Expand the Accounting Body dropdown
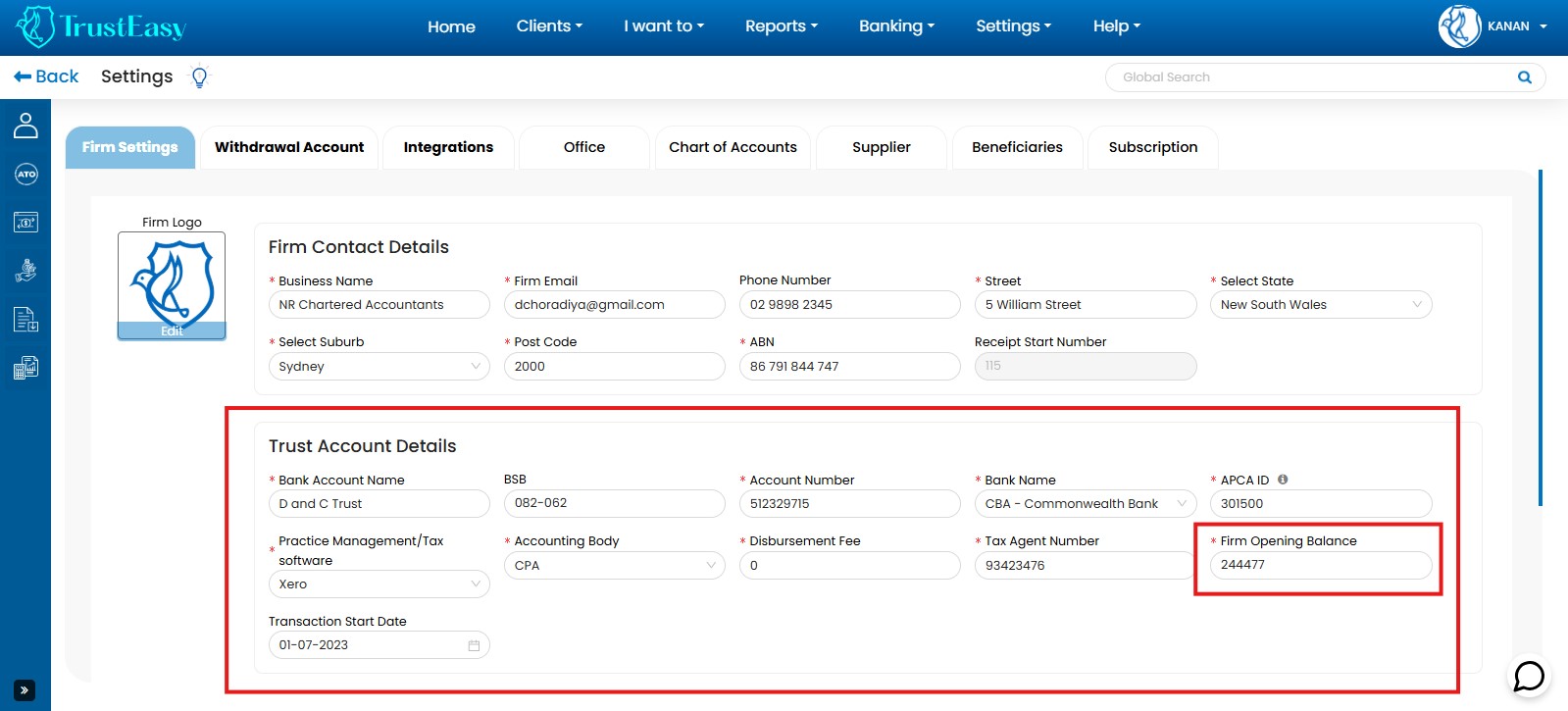 [614, 566]
